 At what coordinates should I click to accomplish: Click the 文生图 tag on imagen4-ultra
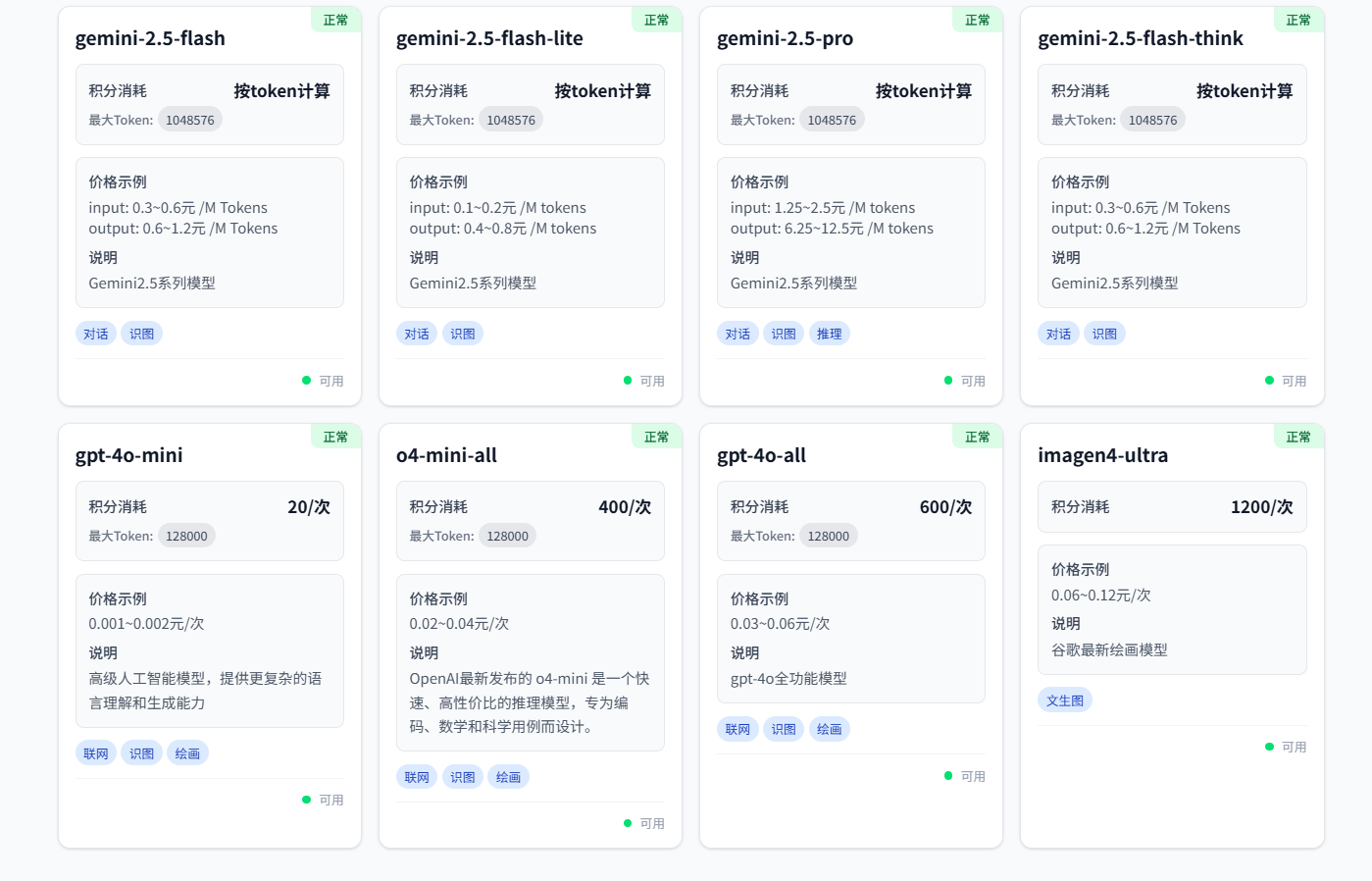pyautogui.click(x=1064, y=700)
